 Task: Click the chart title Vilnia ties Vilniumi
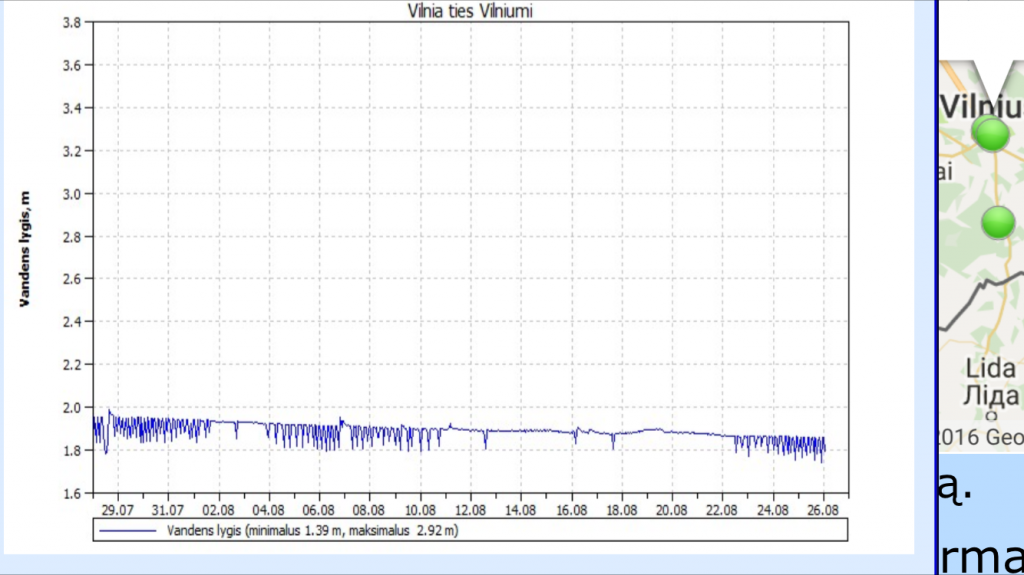click(469, 10)
